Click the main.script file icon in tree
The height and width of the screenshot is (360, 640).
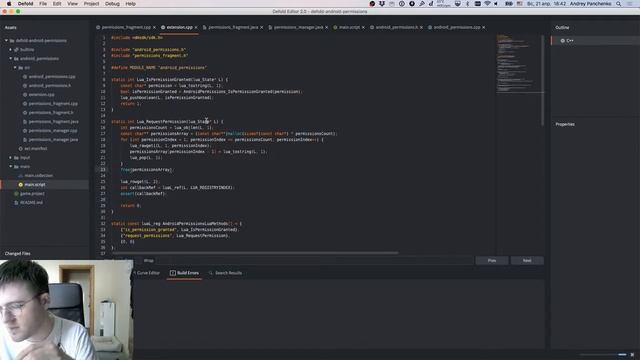[20, 184]
